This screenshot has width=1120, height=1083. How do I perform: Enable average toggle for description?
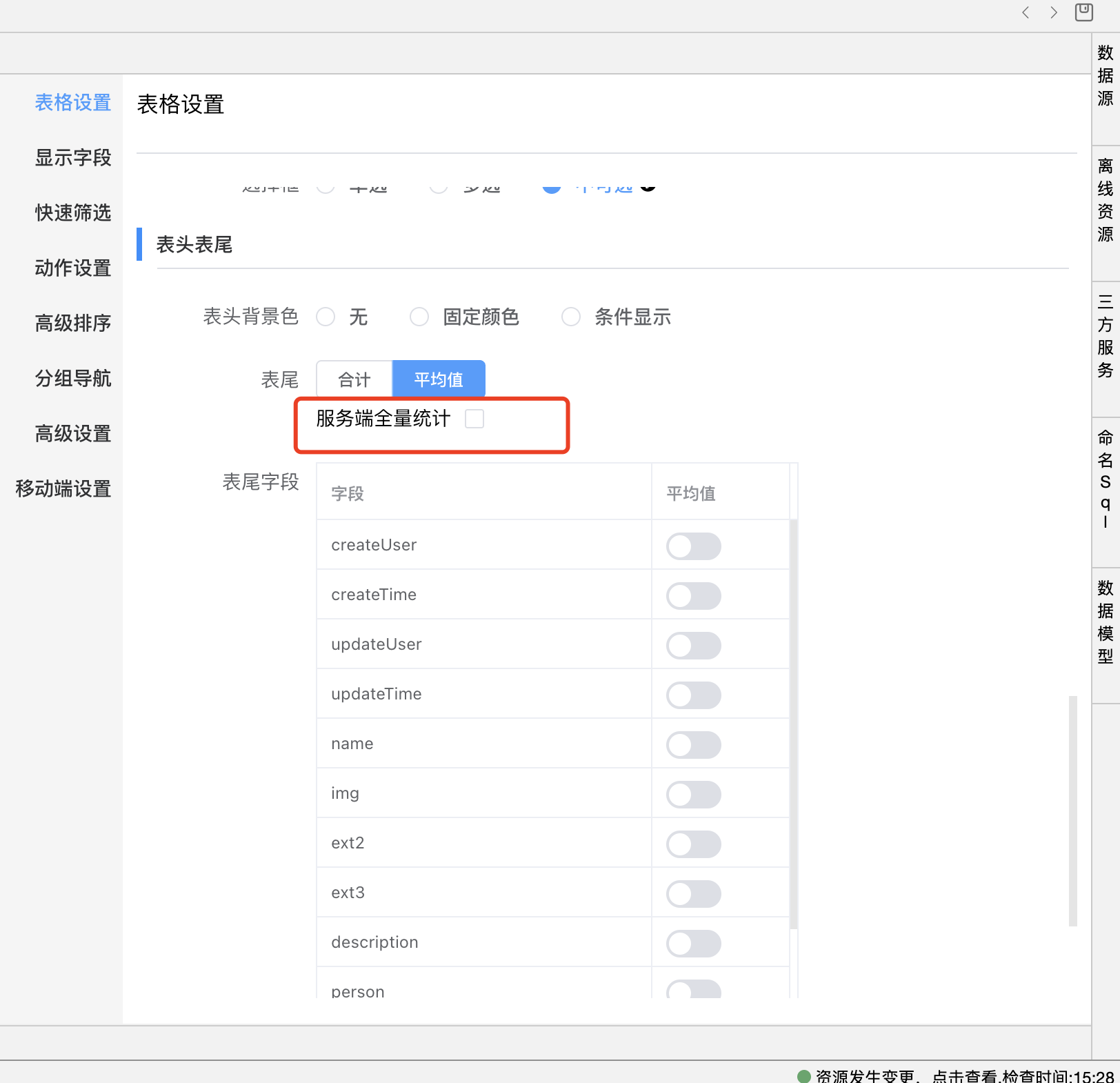(693, 944)
